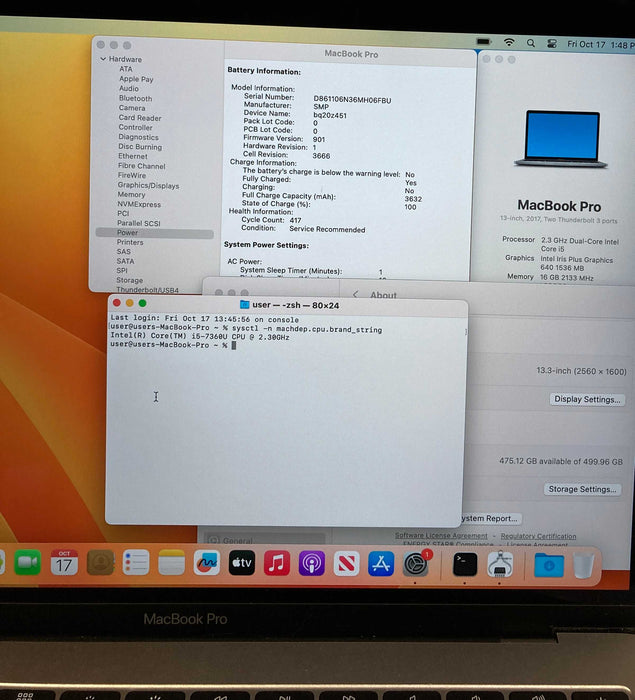
Task: Click the battery status icon
Action: click(483, 42)
